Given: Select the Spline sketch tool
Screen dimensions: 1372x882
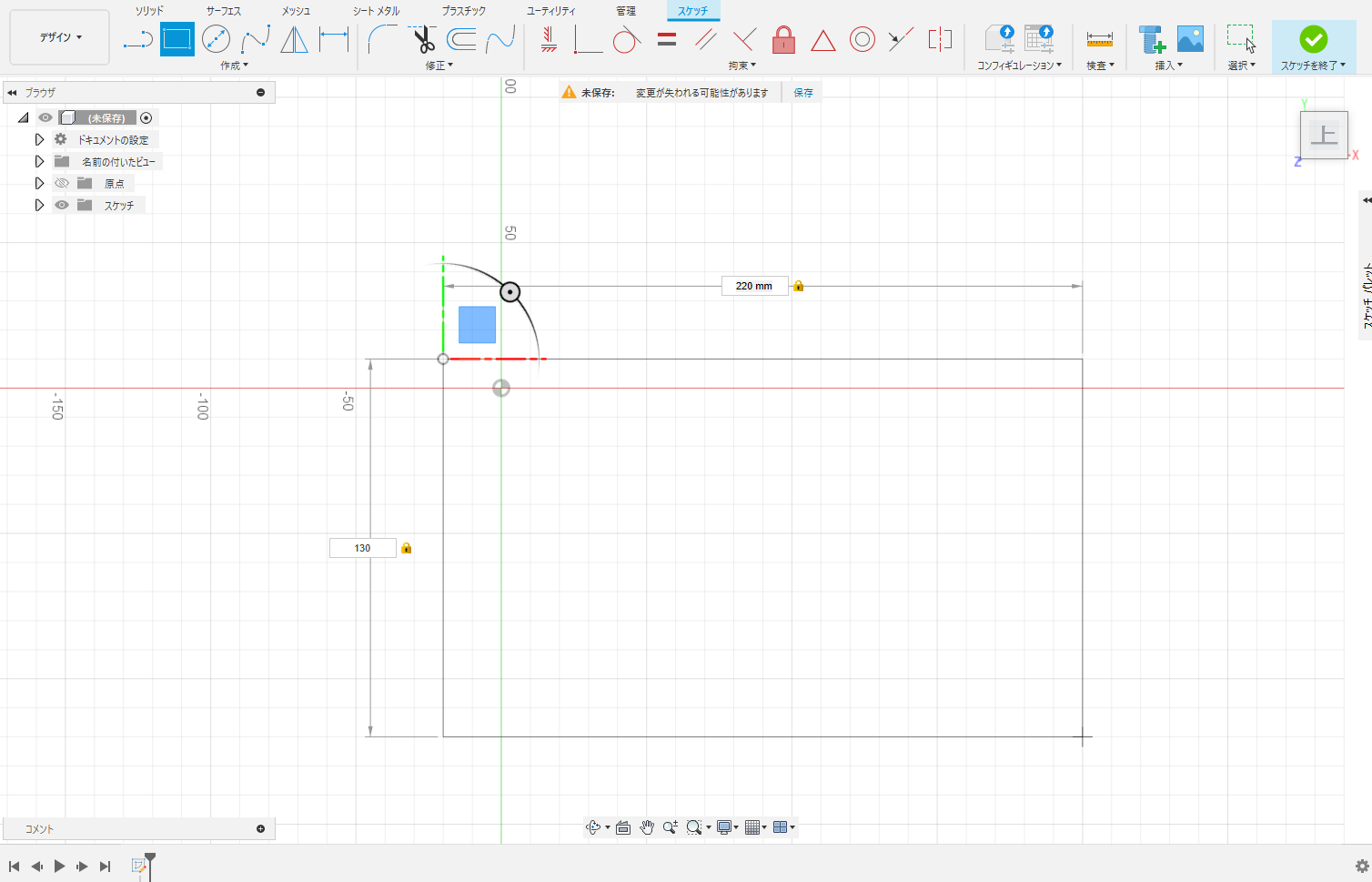Looking at the screenshot, I should [x=256, y=39].
